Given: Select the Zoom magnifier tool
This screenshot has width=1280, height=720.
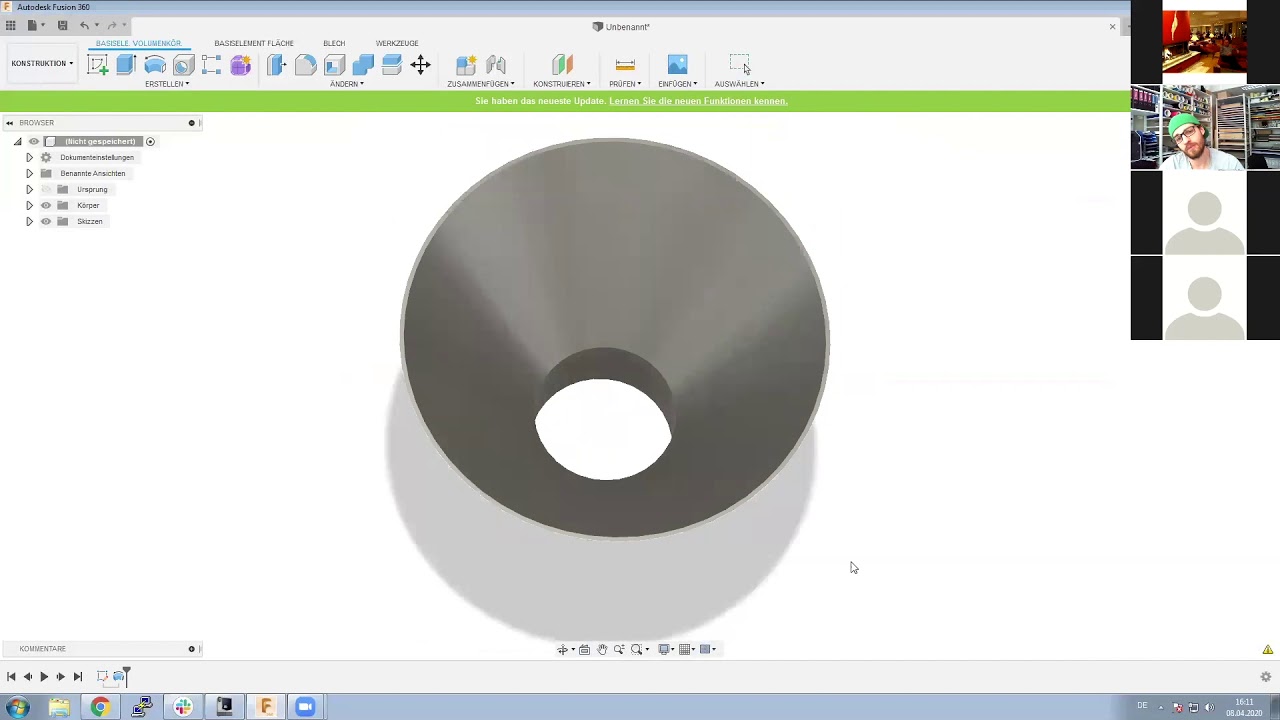Looking at the screenshot, I should click(x=619, y=649).
